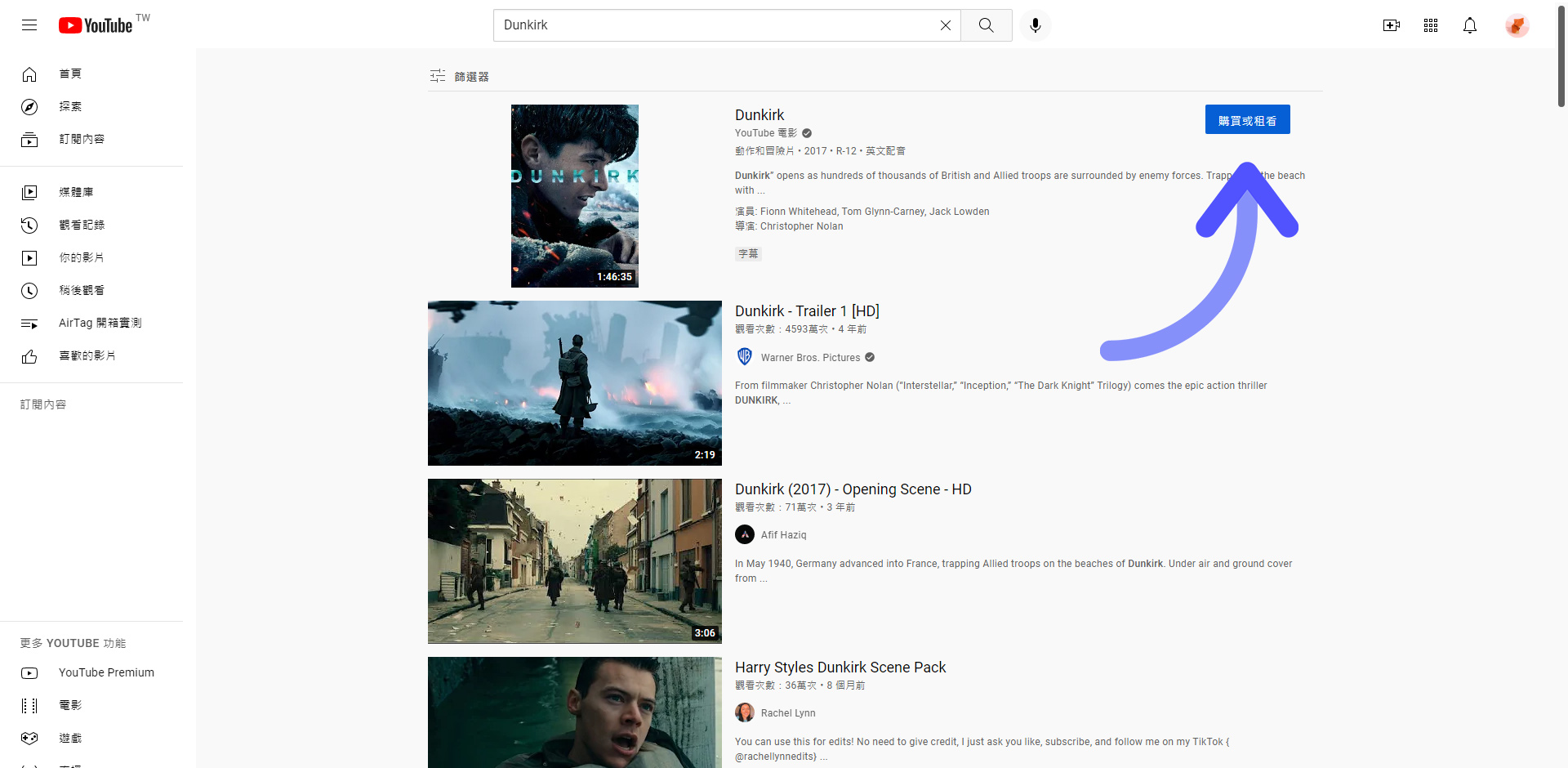This screenshot has height=768, width=1568.
Task: Open the hamburger guide menu
Action: pos(29,25)
